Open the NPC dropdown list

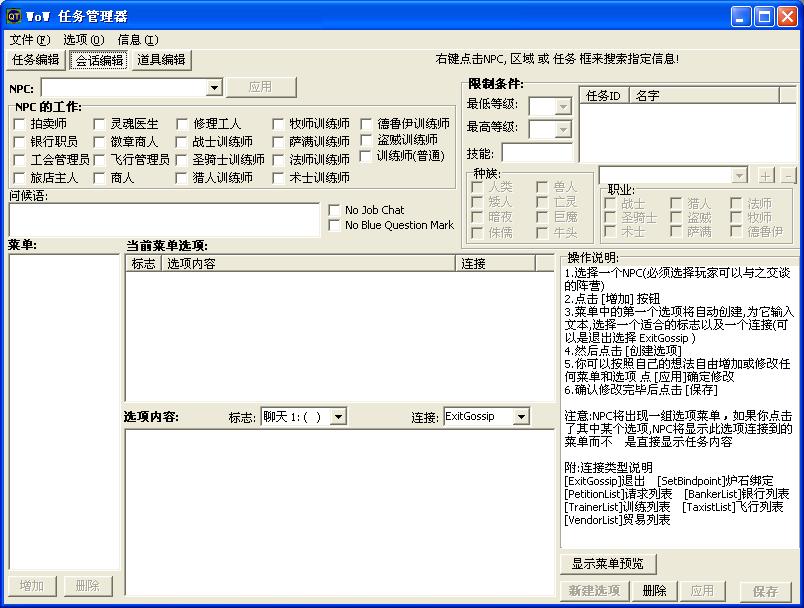(x=213, y=88)
